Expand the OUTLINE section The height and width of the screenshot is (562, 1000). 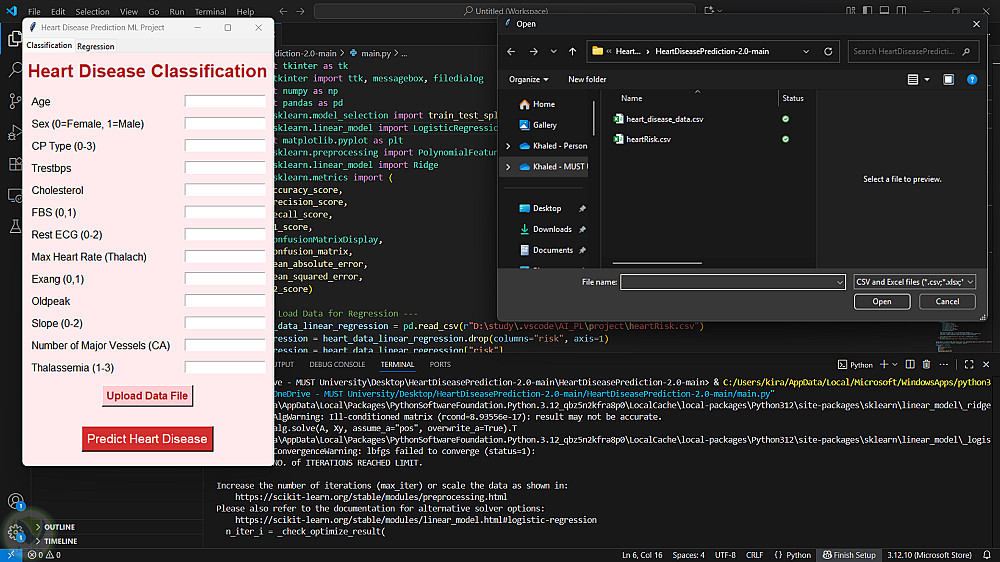coord(59,527)
